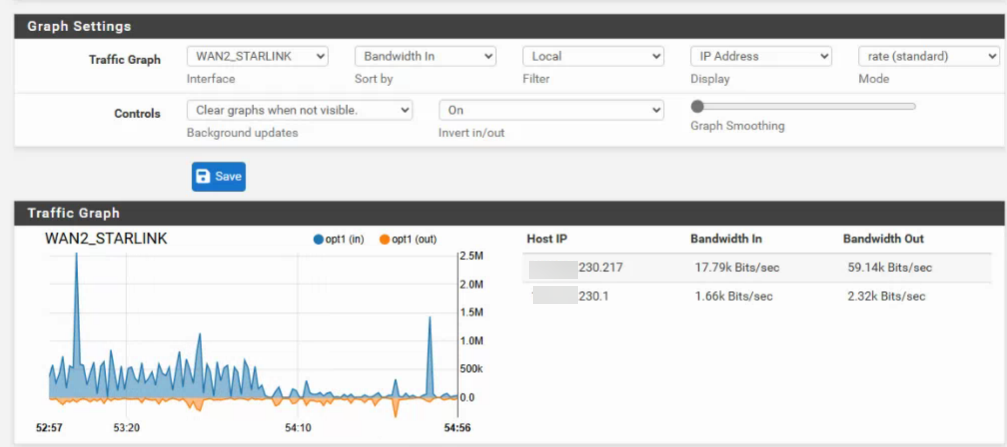Click the Graph Smoothing slider handle
Image resolution: width=1007 pixels, height=447 pixels.
coord(698,106)
